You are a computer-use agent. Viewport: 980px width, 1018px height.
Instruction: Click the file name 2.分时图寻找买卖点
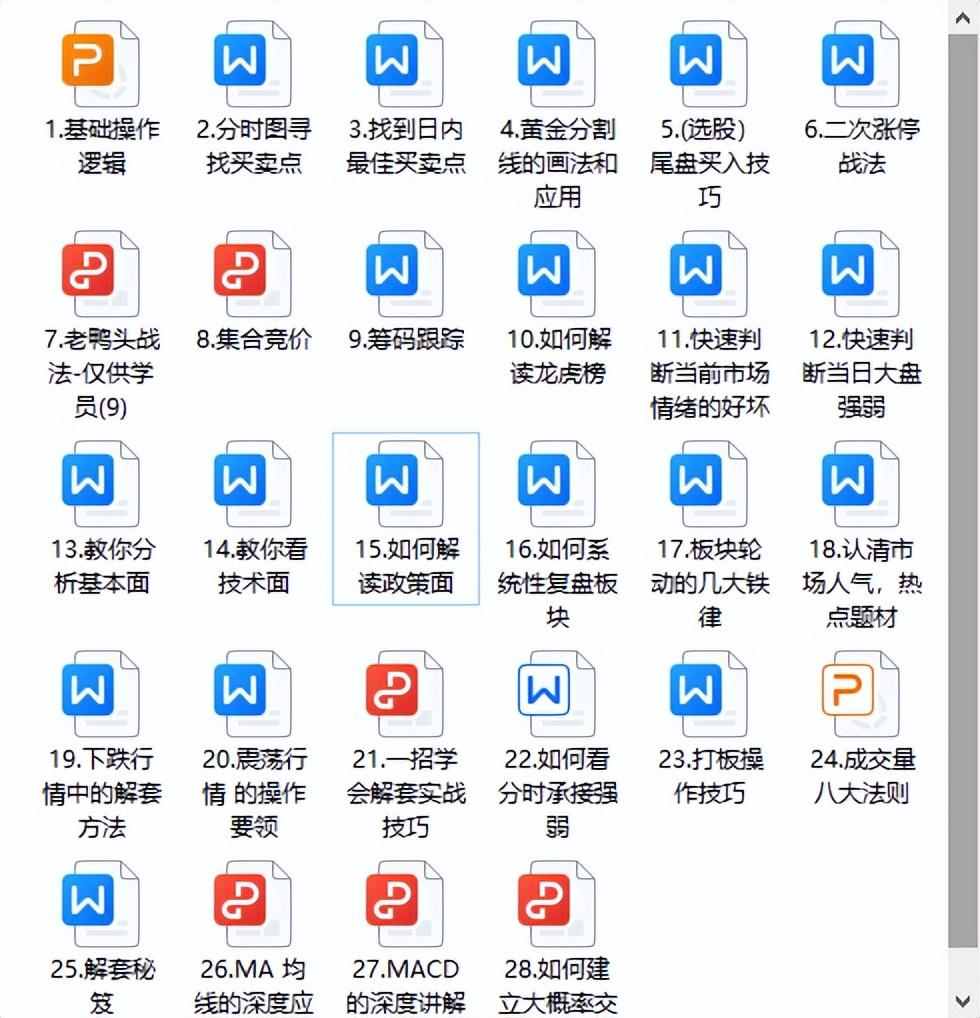click(x=254, y=146)
